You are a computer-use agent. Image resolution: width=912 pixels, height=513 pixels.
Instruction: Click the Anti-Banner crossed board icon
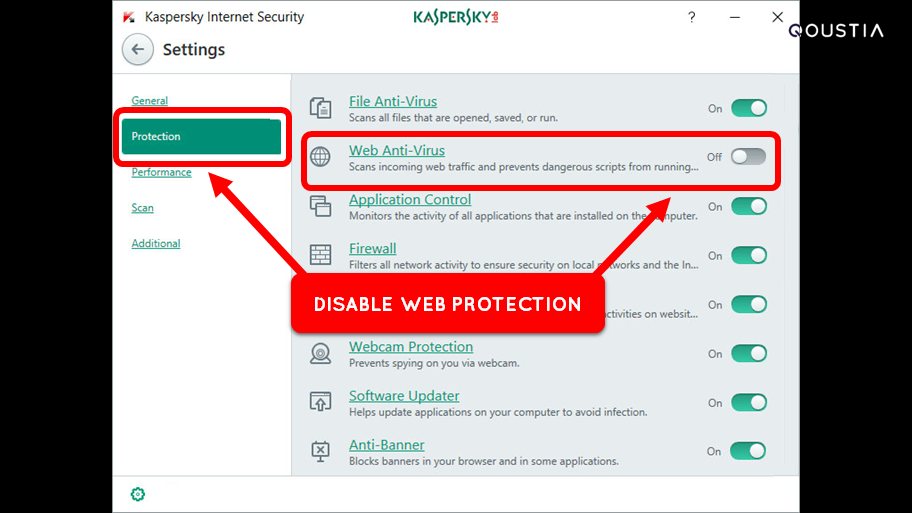(x=320, y=451)
